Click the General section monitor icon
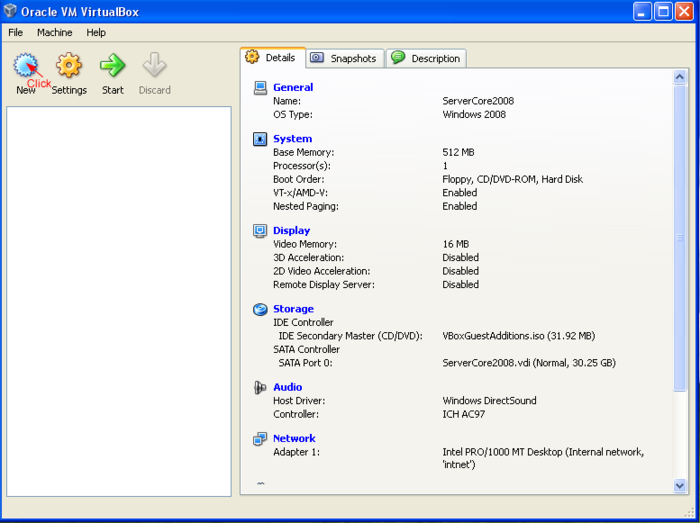Image resolution: width=700 pixels, height=523 pixels. (260, 87)
